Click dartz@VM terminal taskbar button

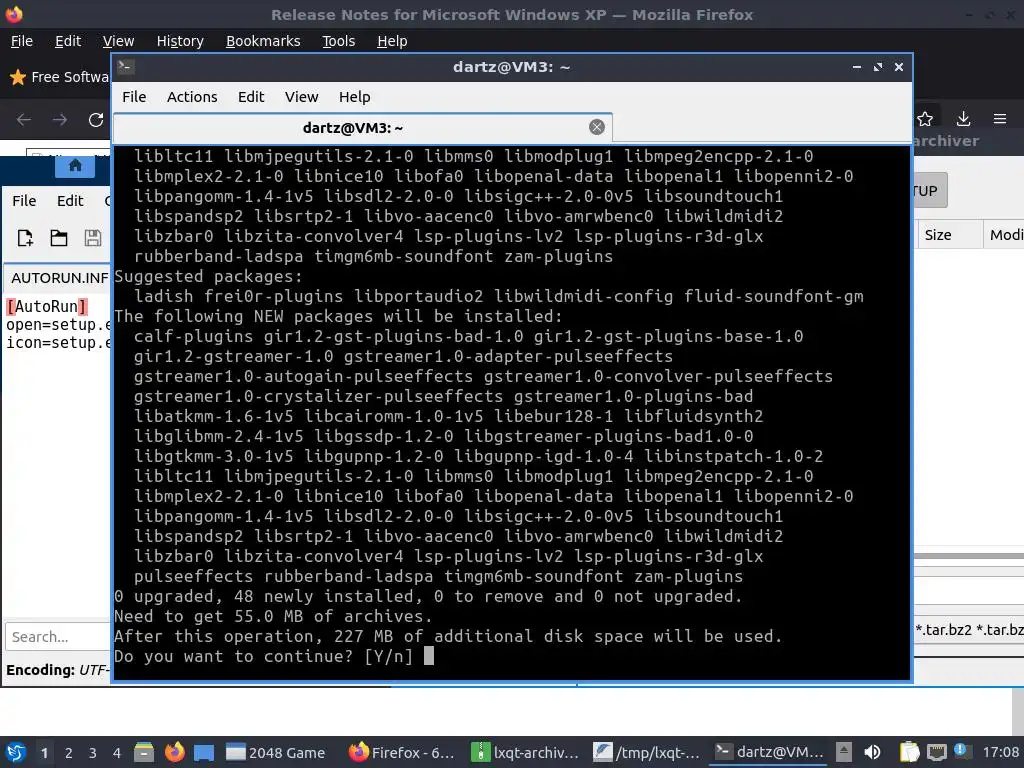pyautogui.click(x=769, y=752)
